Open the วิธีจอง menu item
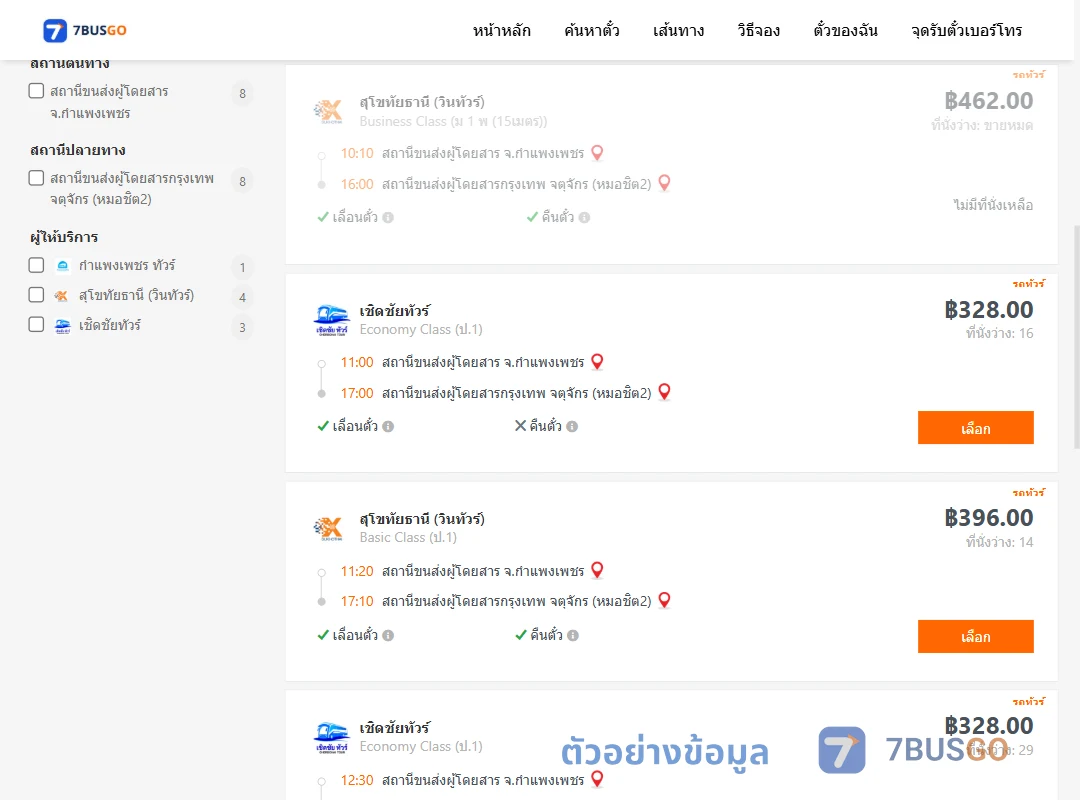The width and height of the screenshot is (1080, 800). pos(758,30)
